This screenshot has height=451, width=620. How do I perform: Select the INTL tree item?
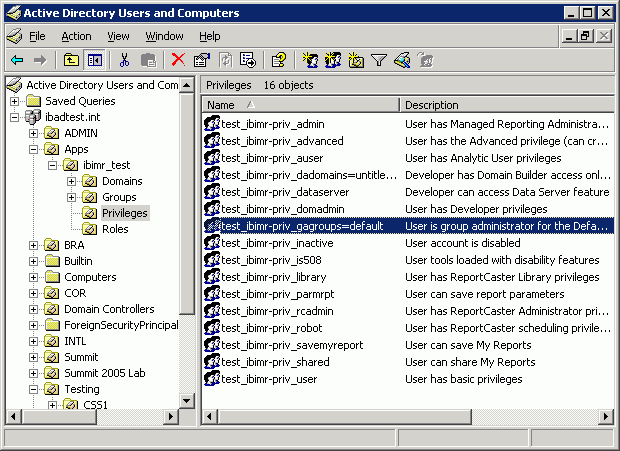75,341
